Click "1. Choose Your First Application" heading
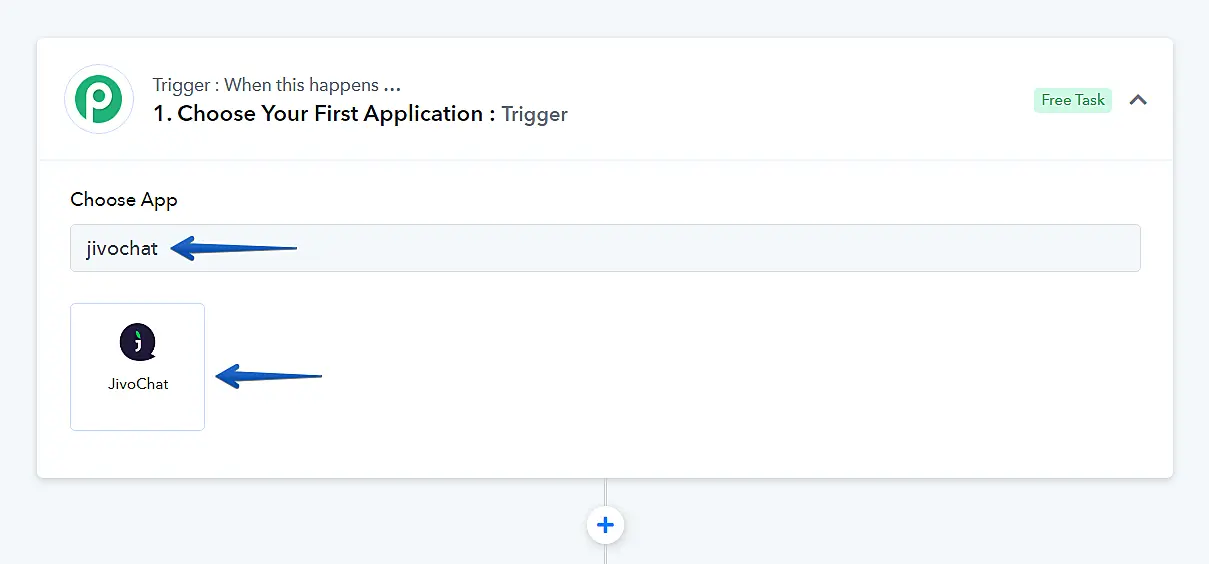 coord(324,114)
